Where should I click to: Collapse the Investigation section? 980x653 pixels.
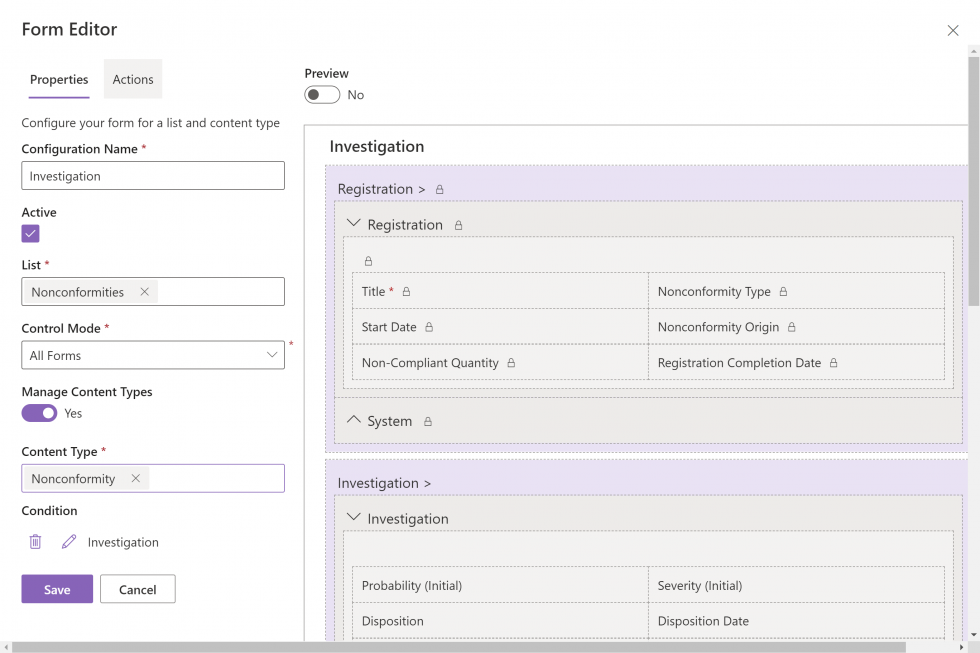(x=352, y=518)
